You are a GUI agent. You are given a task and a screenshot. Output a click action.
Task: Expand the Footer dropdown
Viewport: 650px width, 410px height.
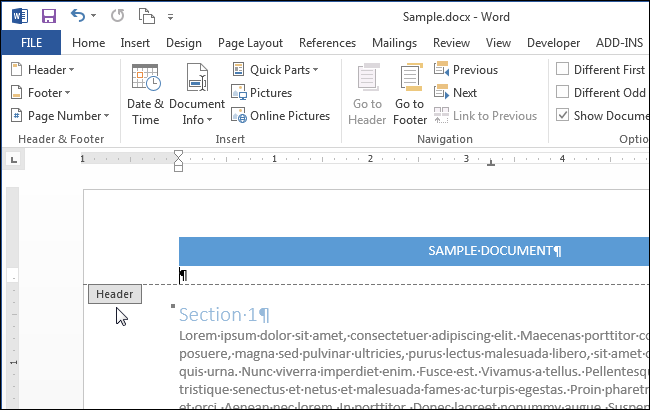(43, 93)
